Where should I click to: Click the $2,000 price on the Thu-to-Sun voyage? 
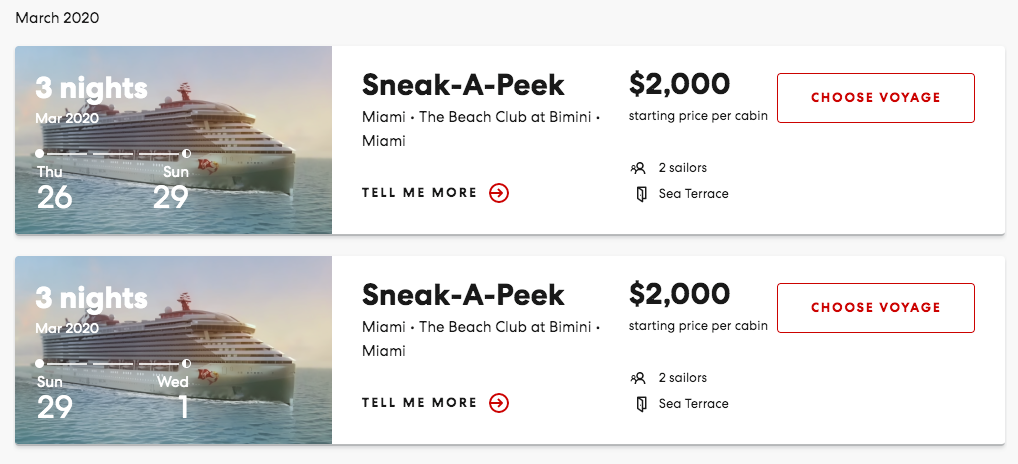pyautogui.click(x=679, y=83)
